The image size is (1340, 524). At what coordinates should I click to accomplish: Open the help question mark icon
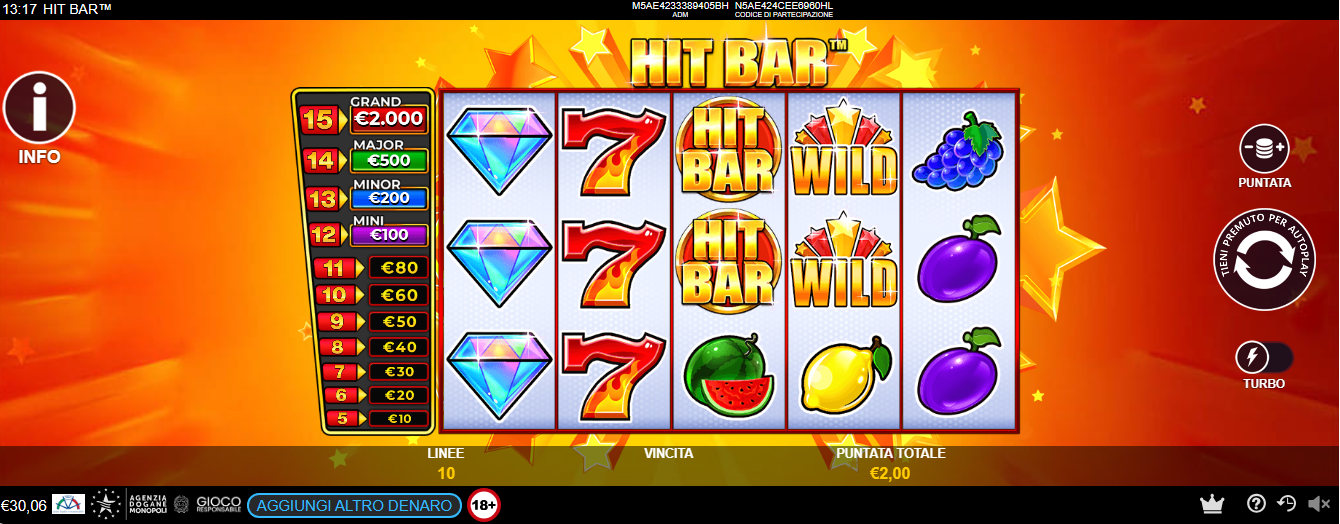click(x=1256, y=504)
